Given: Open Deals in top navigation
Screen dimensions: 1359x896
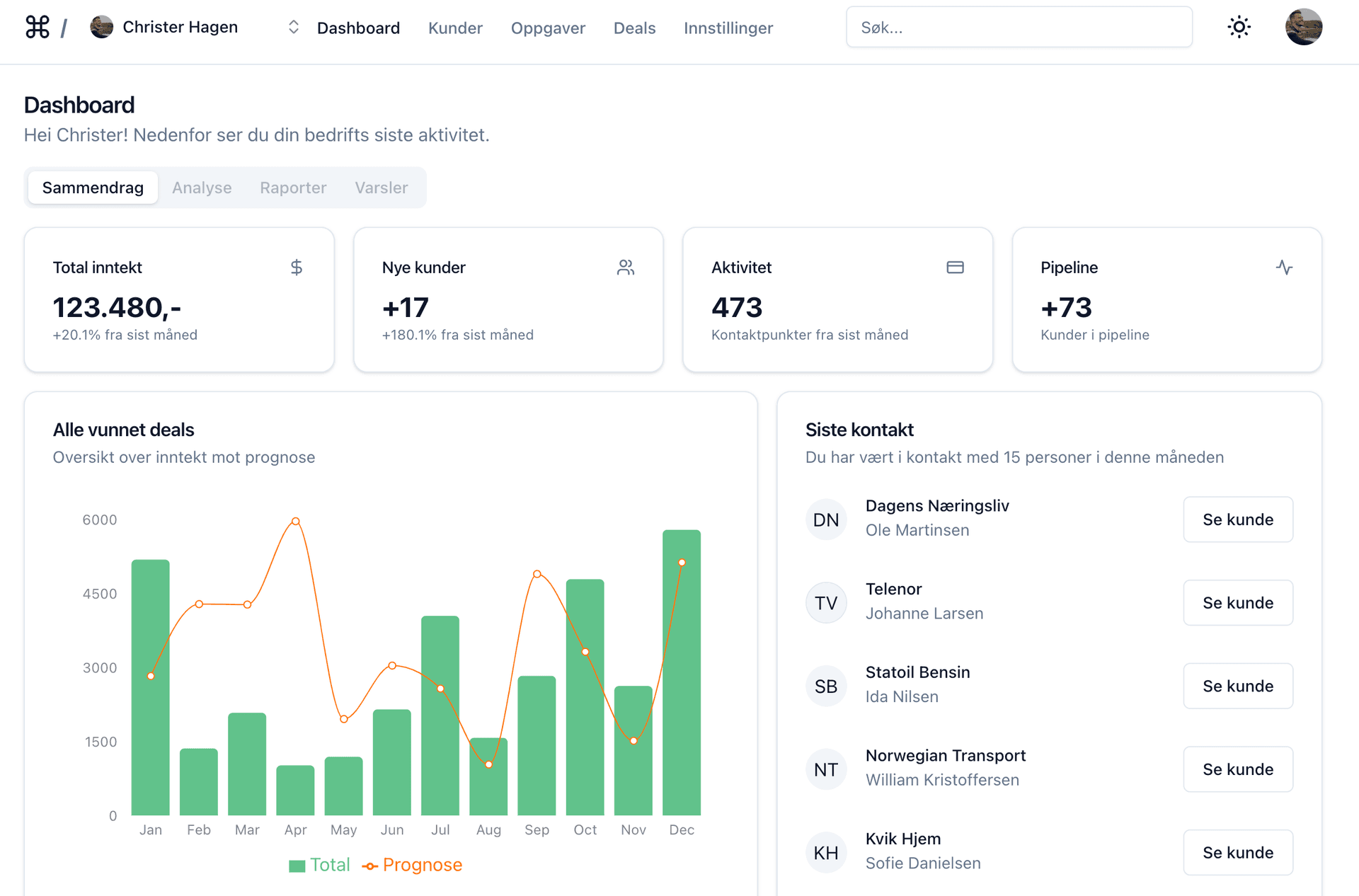Looking at the screenshot, I should (x=634, y=28).
